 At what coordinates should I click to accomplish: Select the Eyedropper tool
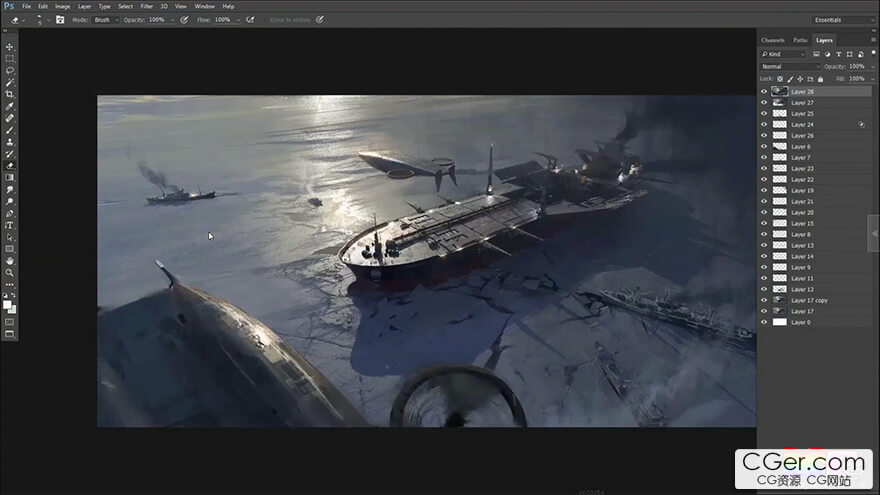coord(10,106)
